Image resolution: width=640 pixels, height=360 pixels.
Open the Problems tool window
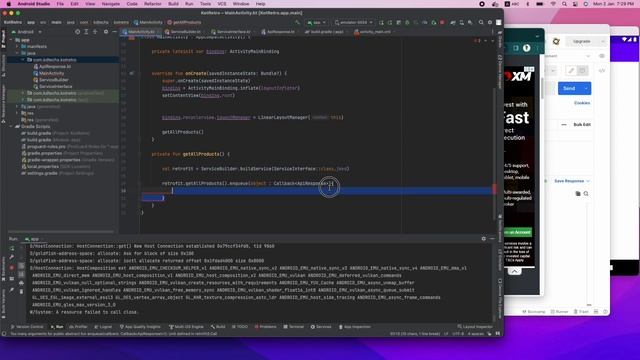(265, 327)
